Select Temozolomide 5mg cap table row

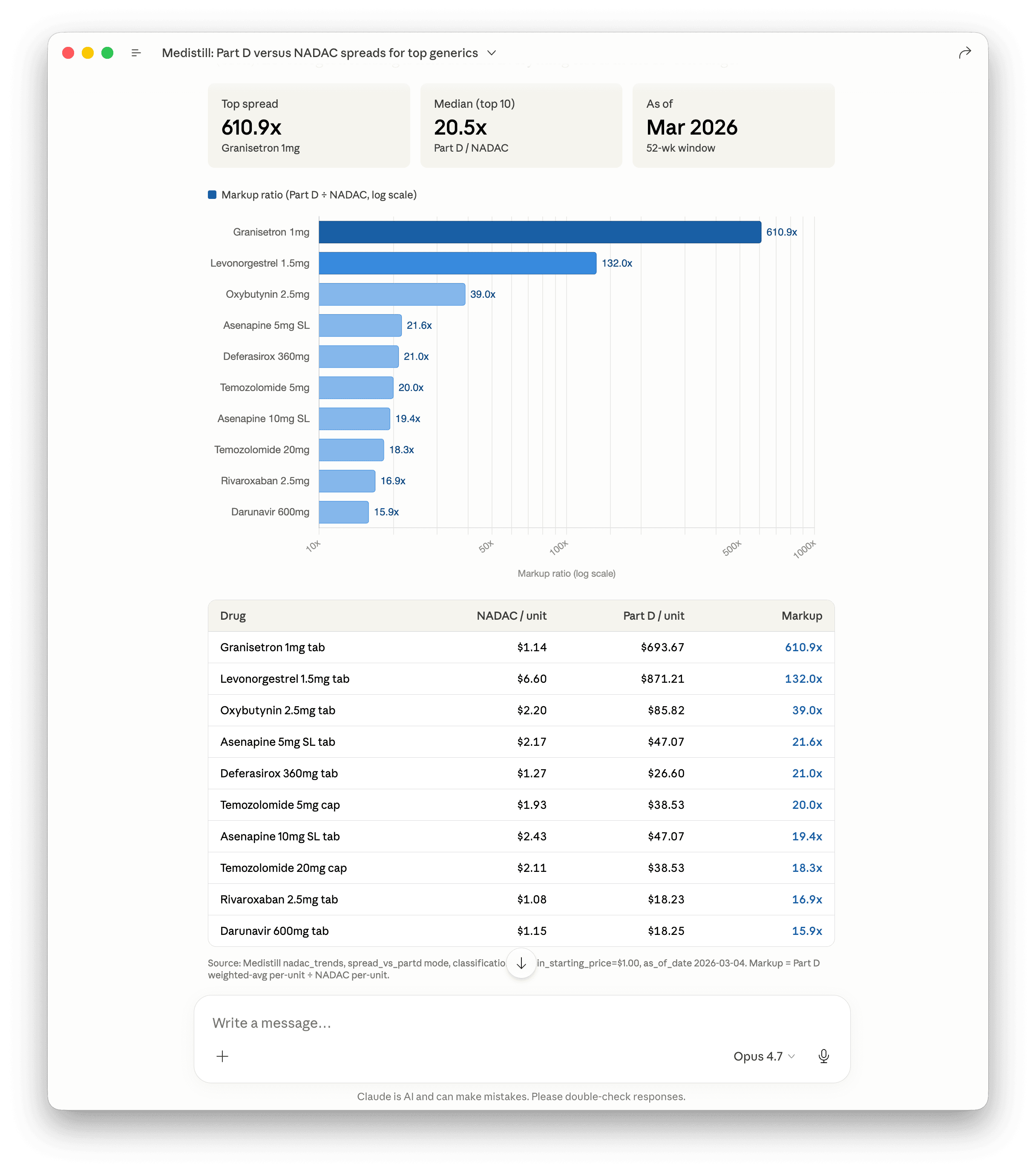coord(521,805)
